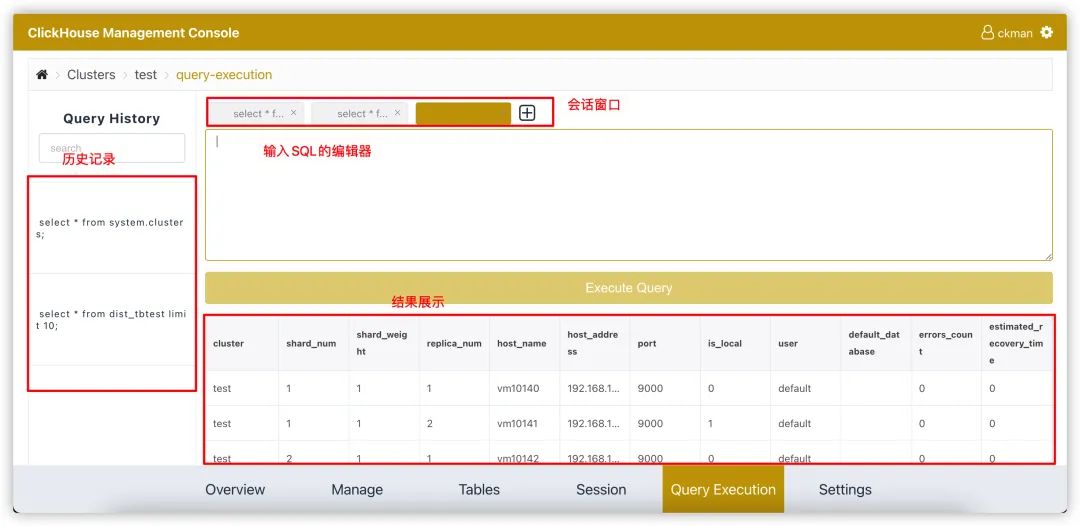Click the Query History heading
The image size is (1080, 526).
(x=112, y=118)
